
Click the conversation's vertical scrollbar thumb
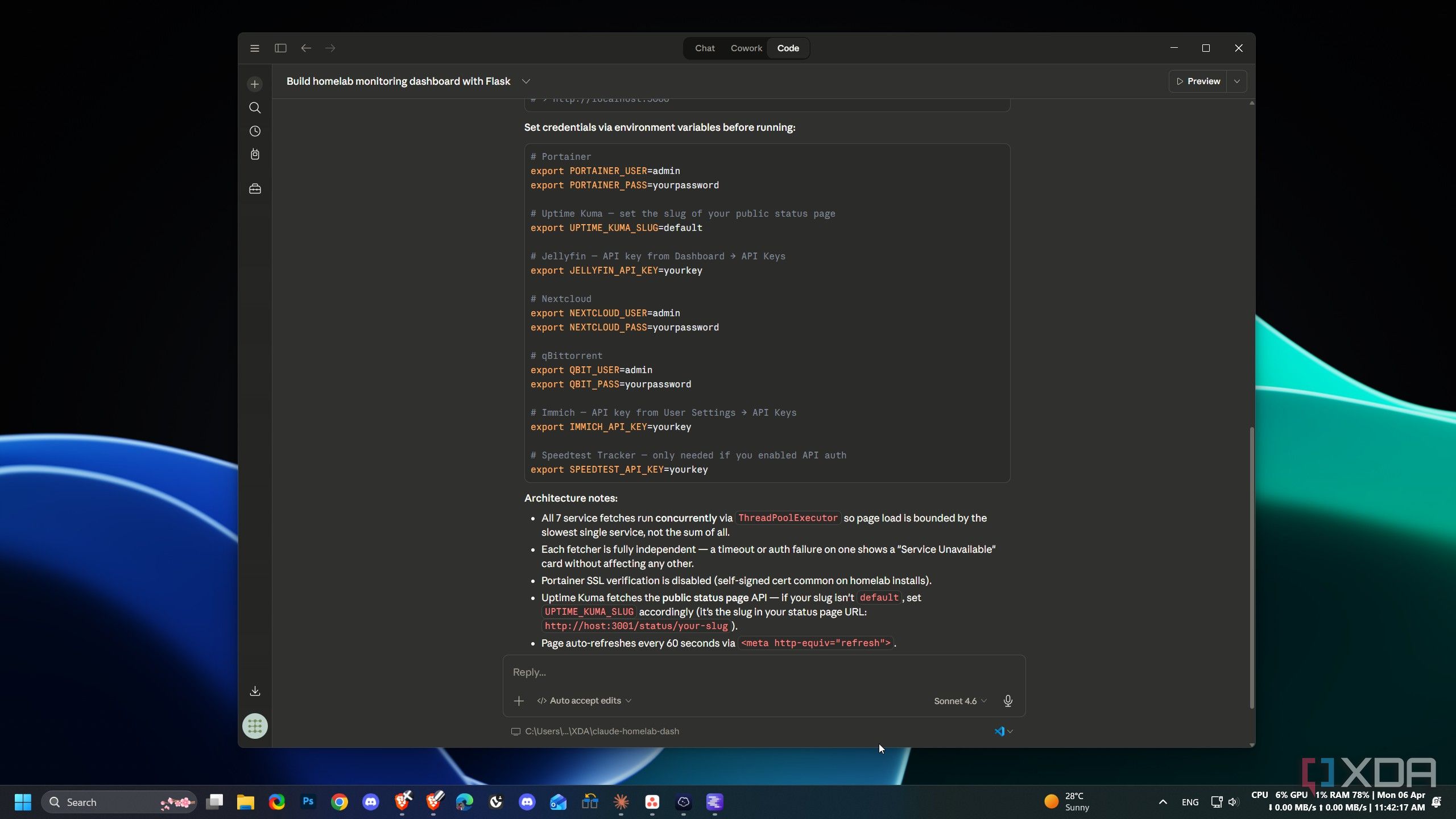1251,567
